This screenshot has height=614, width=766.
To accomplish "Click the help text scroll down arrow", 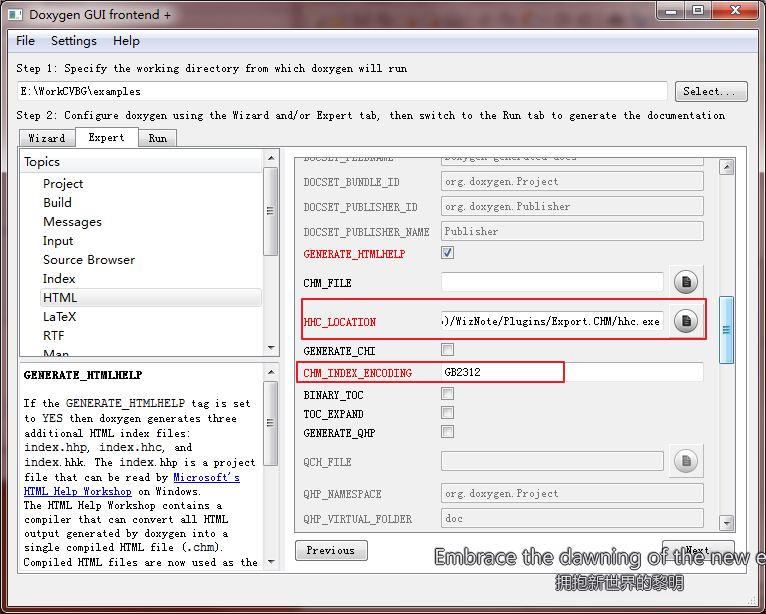I will 271,562.
